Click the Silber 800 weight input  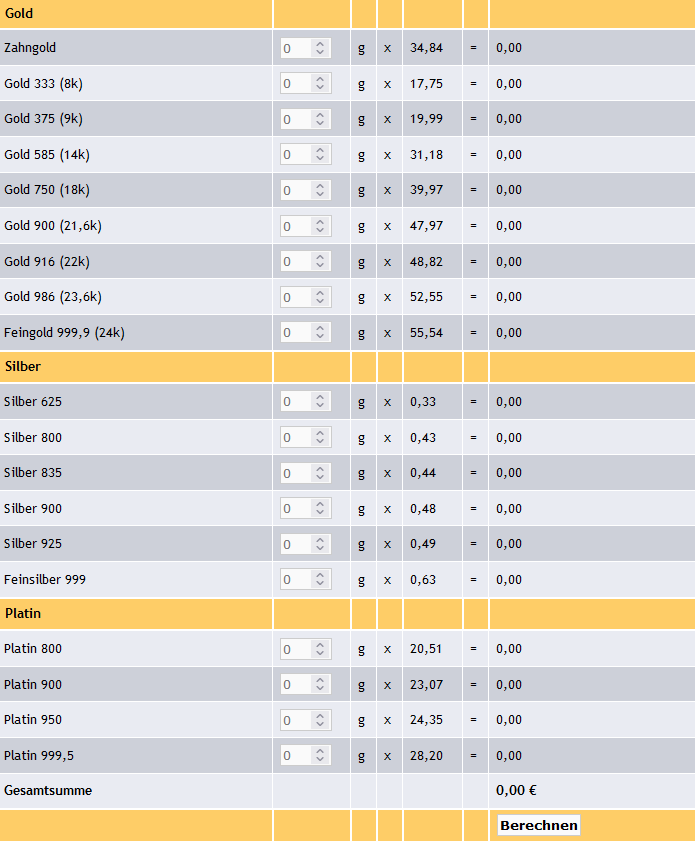coord(296,438)
